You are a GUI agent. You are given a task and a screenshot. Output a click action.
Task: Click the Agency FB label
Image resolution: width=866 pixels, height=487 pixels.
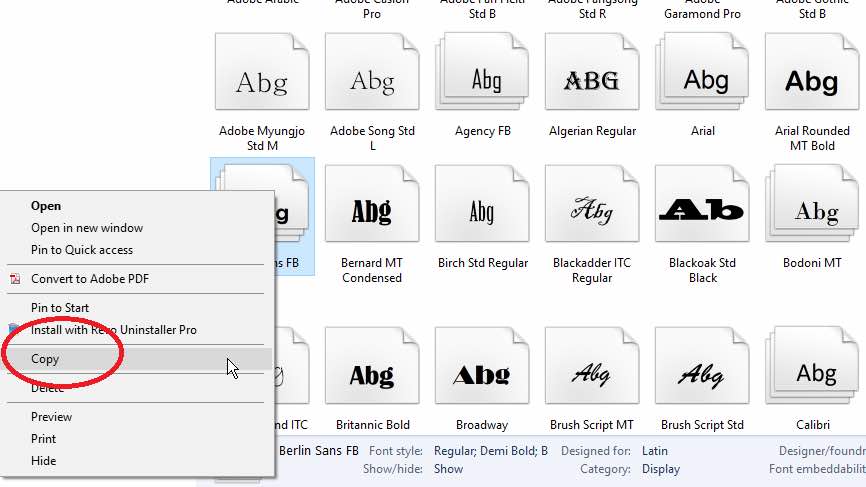[x=483, y=131]
